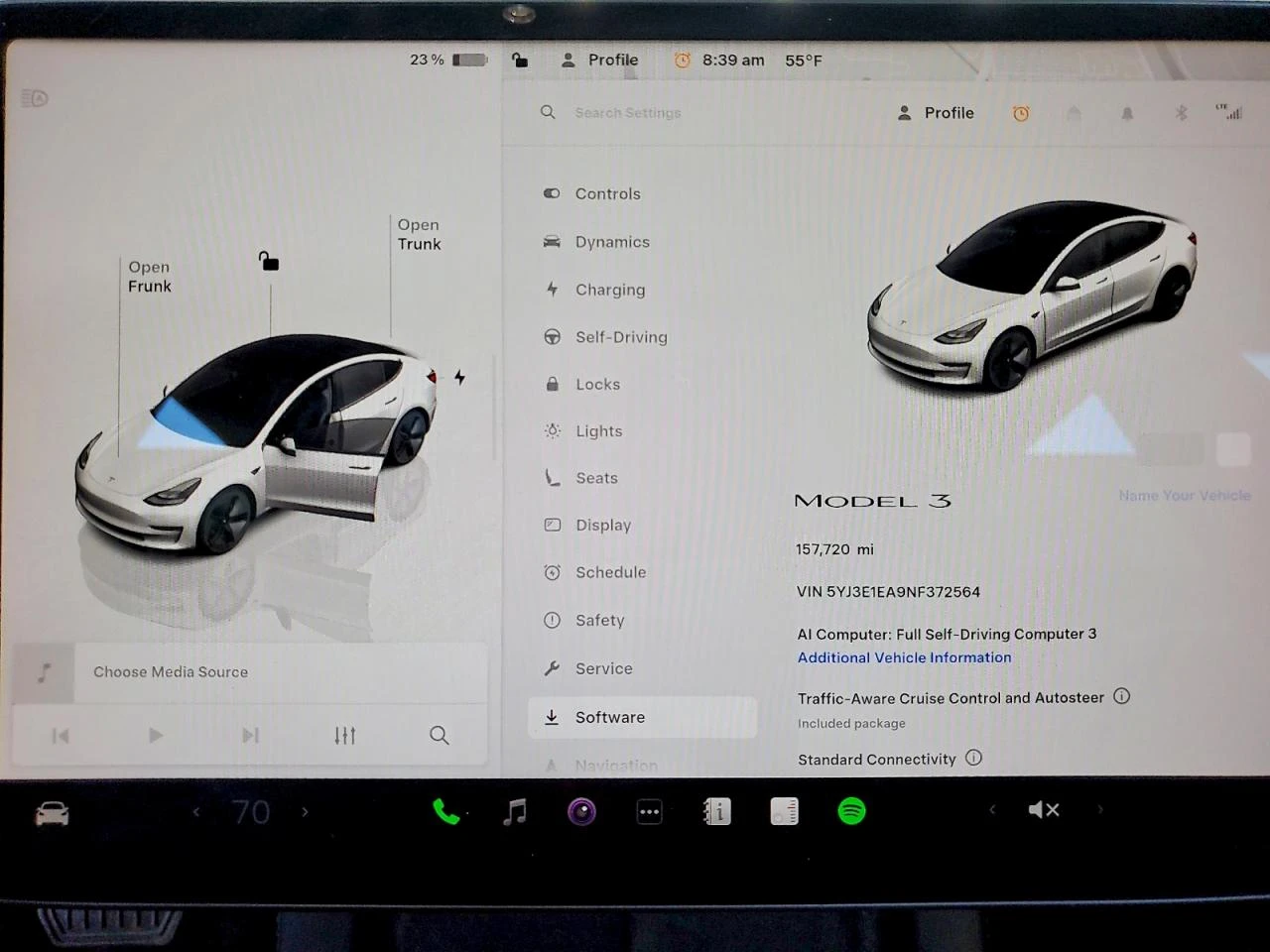The image size is (1270, 952).
Task: Tap the Name Your Vehicle link
Action: coord(1185,496)
